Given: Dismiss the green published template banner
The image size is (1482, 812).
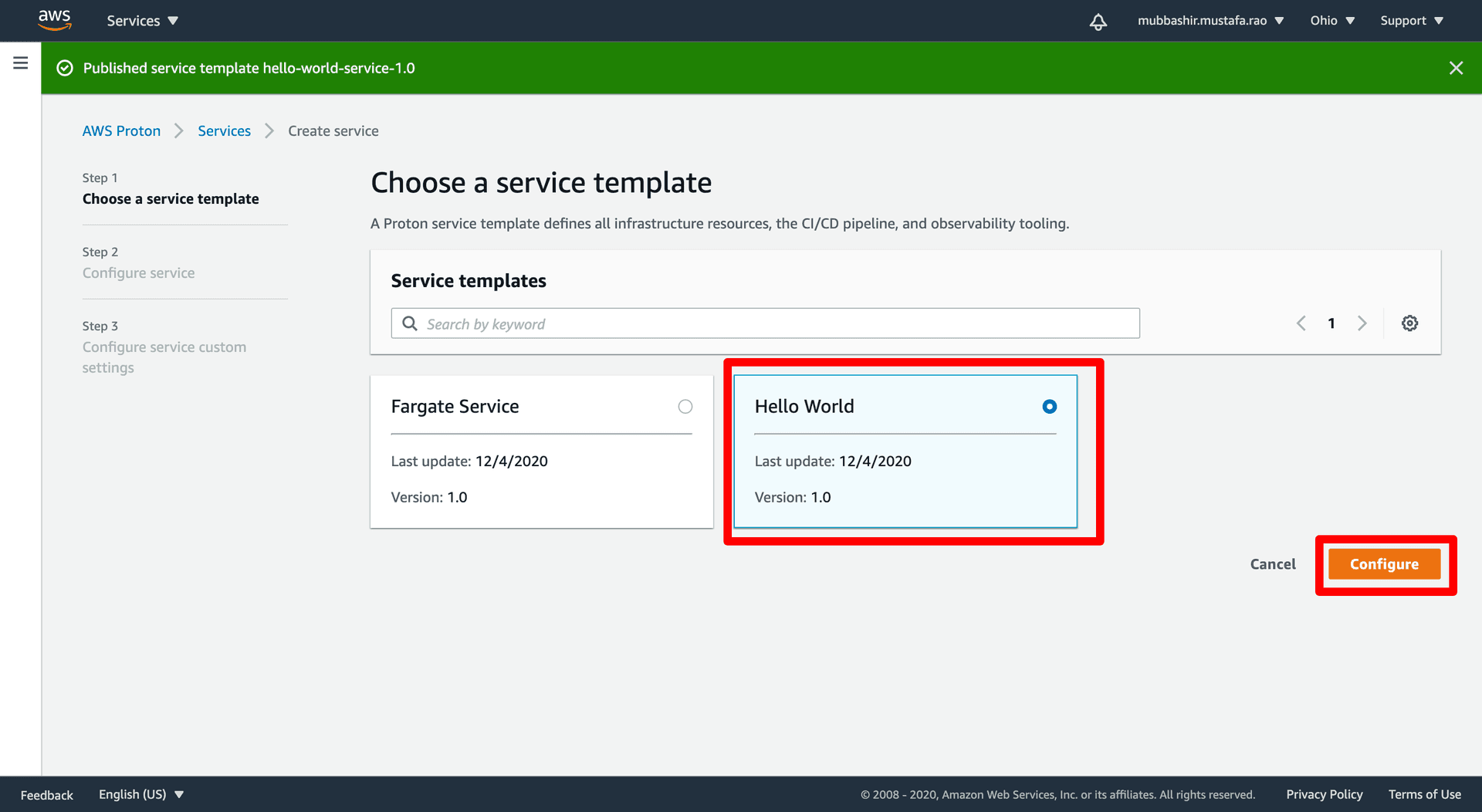Looking at the screenshot, I should 1456,68.
